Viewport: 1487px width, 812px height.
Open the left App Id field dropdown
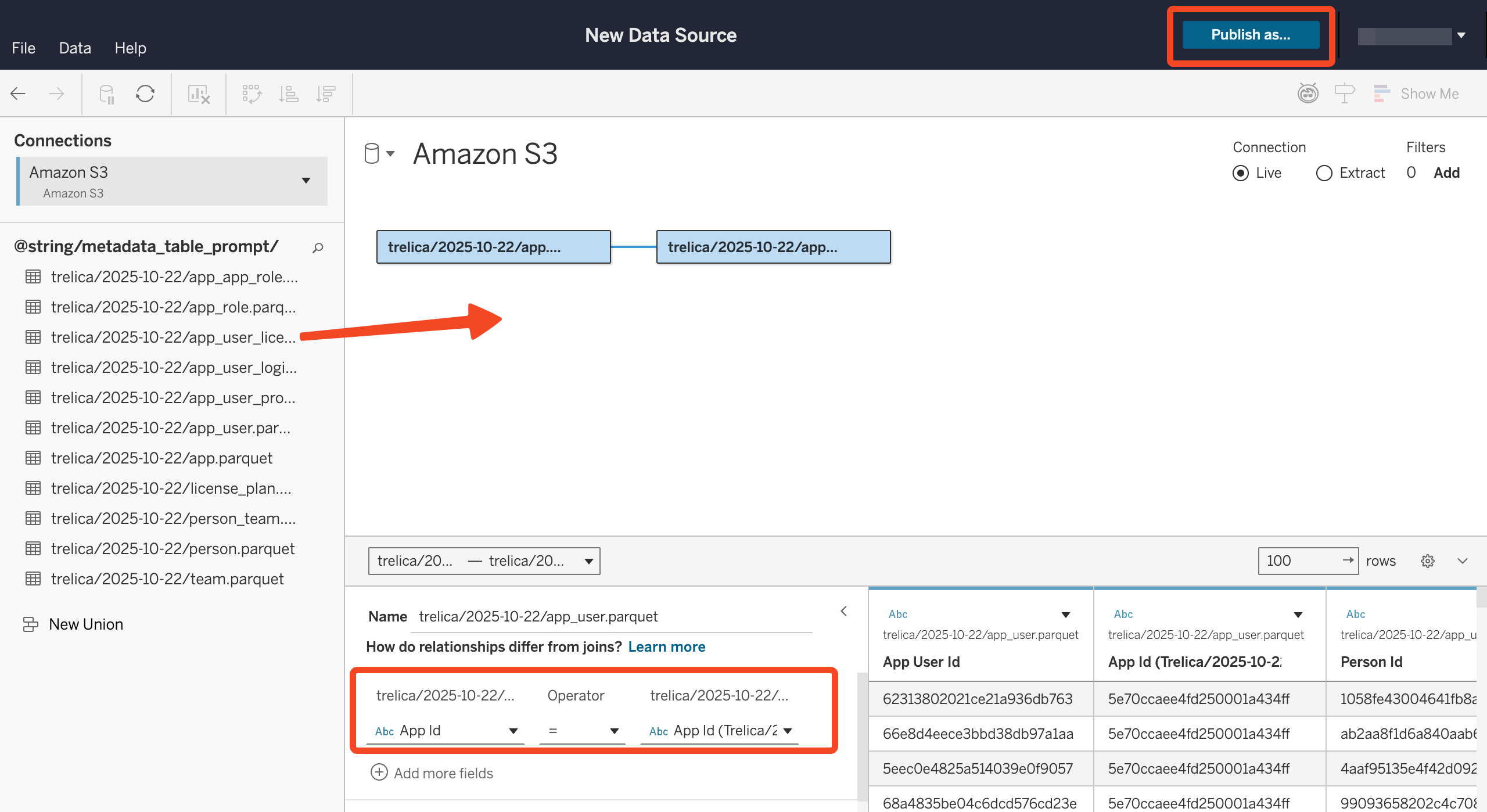513,731
